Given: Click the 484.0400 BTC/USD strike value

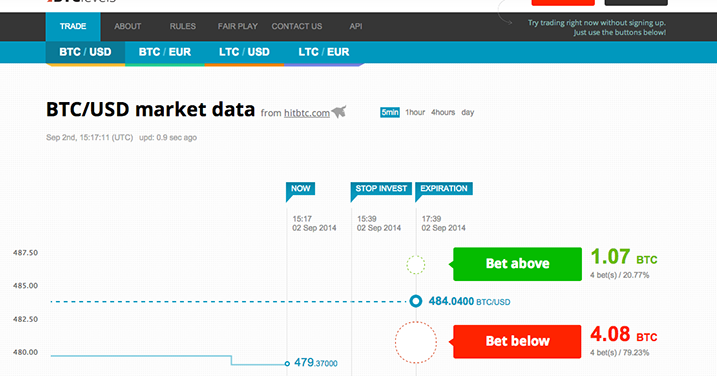Looking at the screenshot, I should (469, 301).
